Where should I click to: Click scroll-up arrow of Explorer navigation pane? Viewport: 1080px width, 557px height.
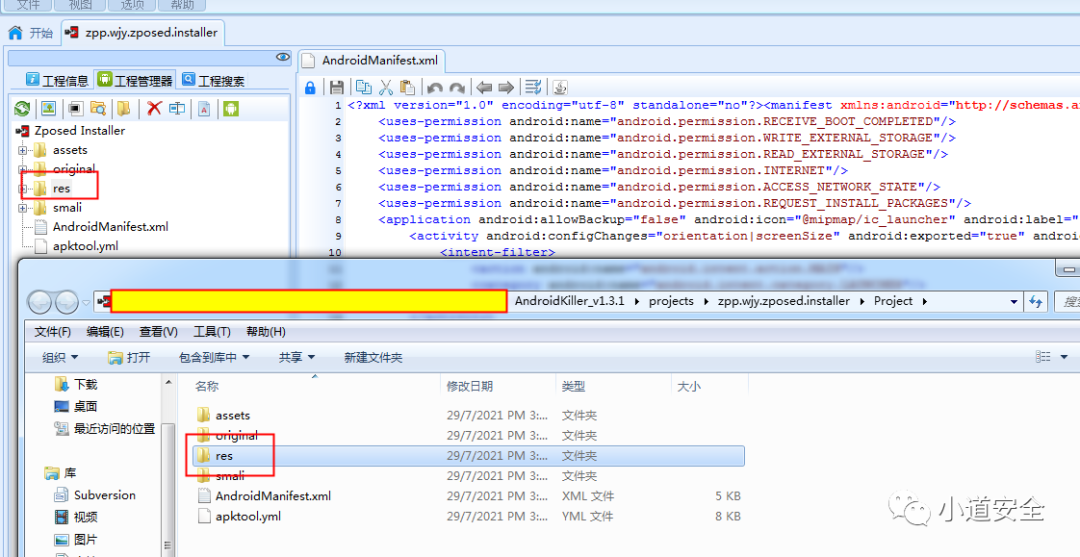point(168,382)
